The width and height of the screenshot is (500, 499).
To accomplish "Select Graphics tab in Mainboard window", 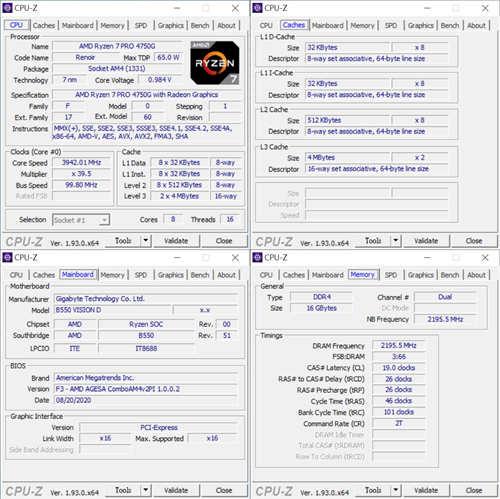I will [171, 275].
